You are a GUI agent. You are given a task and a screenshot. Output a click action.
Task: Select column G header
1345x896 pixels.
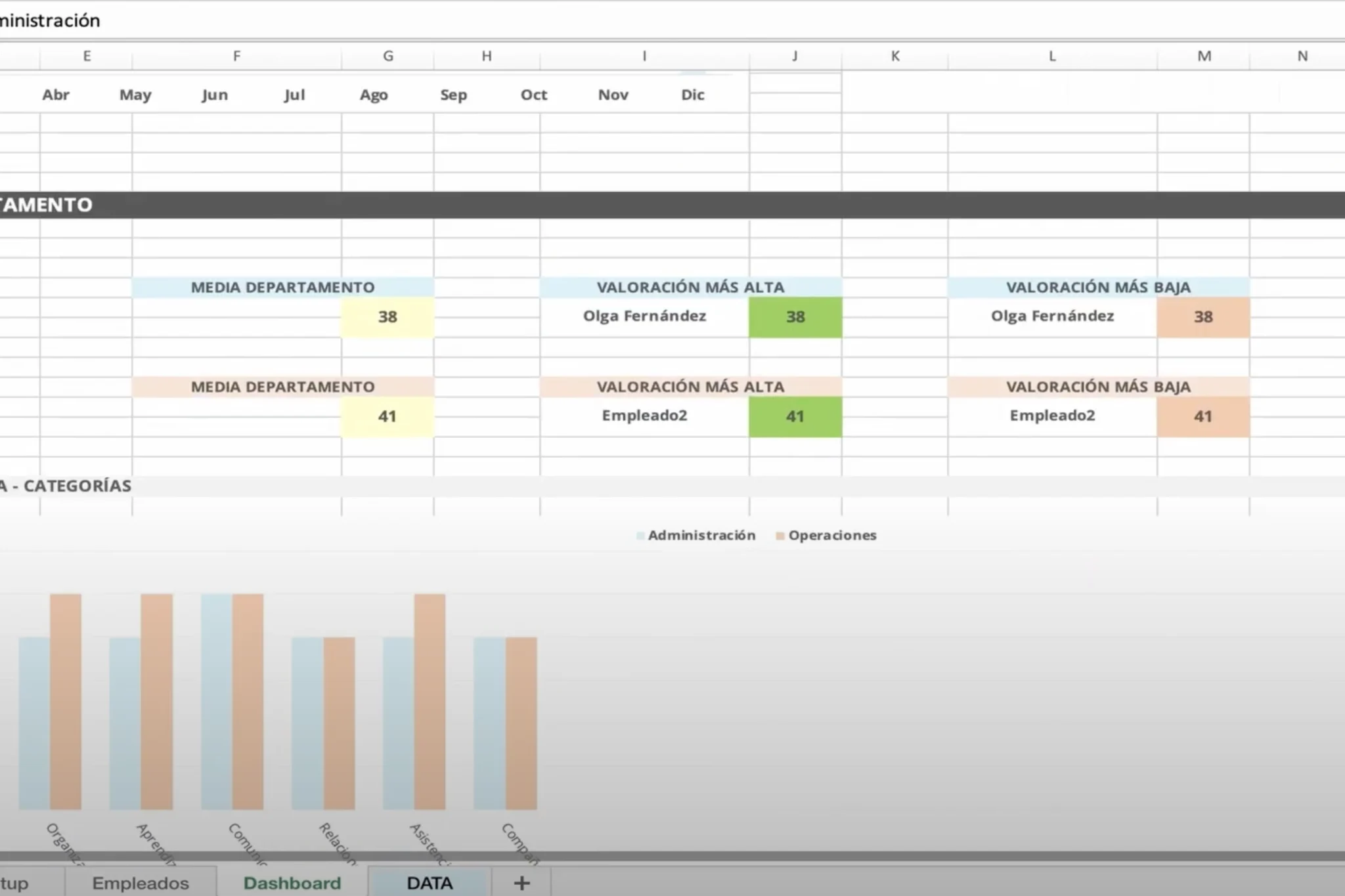(387, 56)
